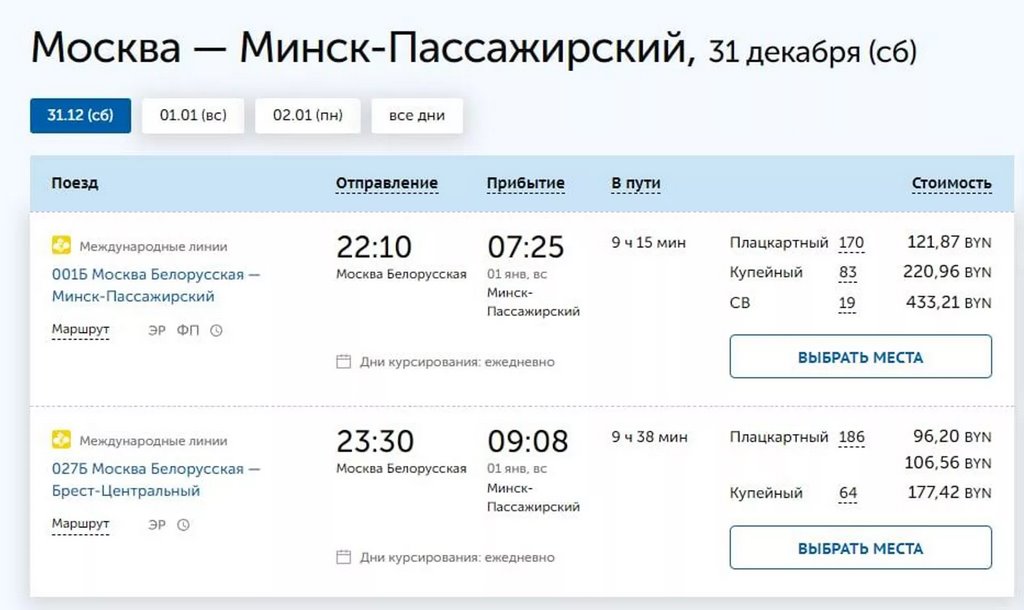The width and height of the screenshot is (1024, 610).
Task: Open the clock schedule icon for train 001Б
Action: click(217, 330)
